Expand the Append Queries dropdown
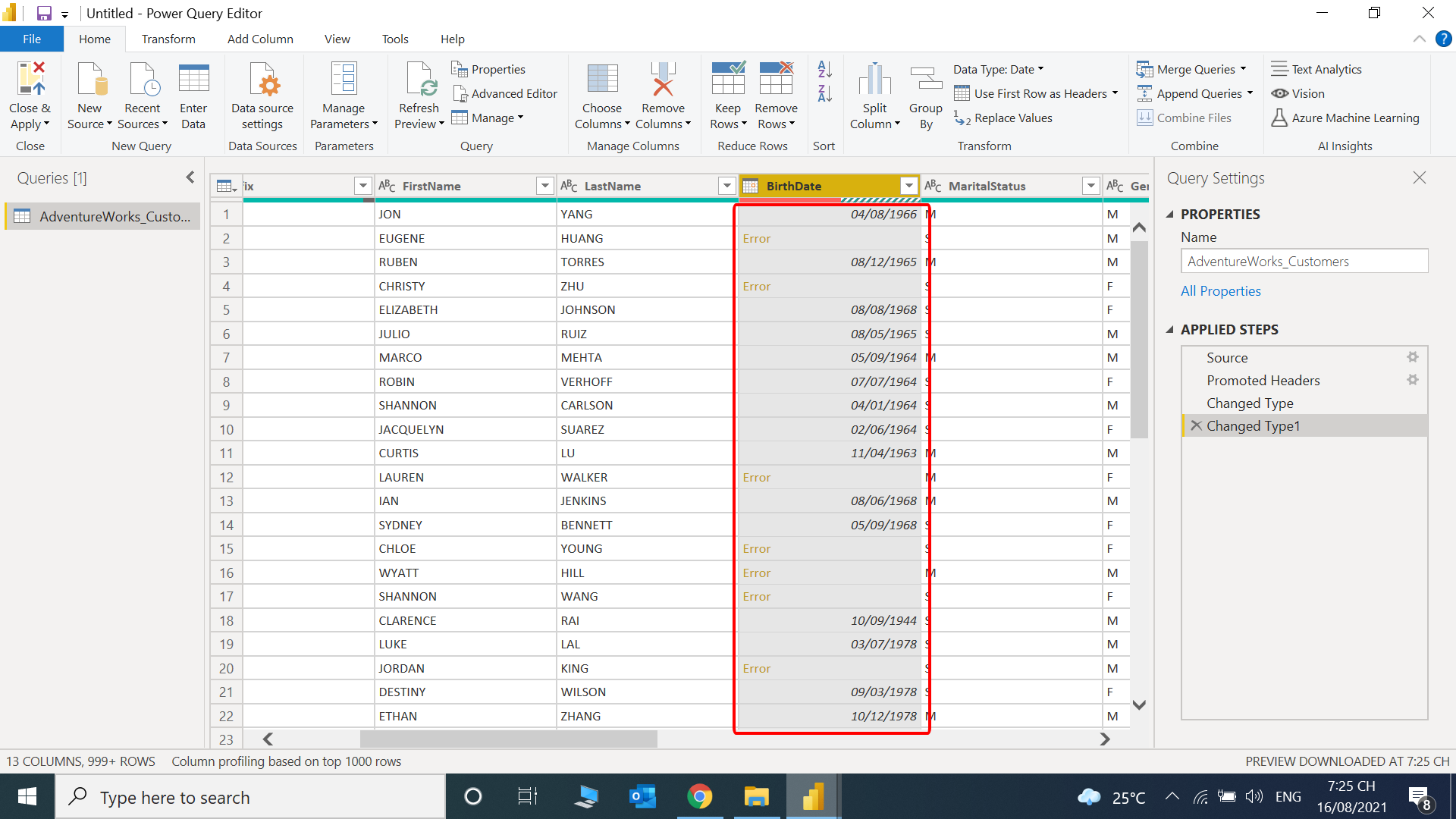 coord(1250,93)
